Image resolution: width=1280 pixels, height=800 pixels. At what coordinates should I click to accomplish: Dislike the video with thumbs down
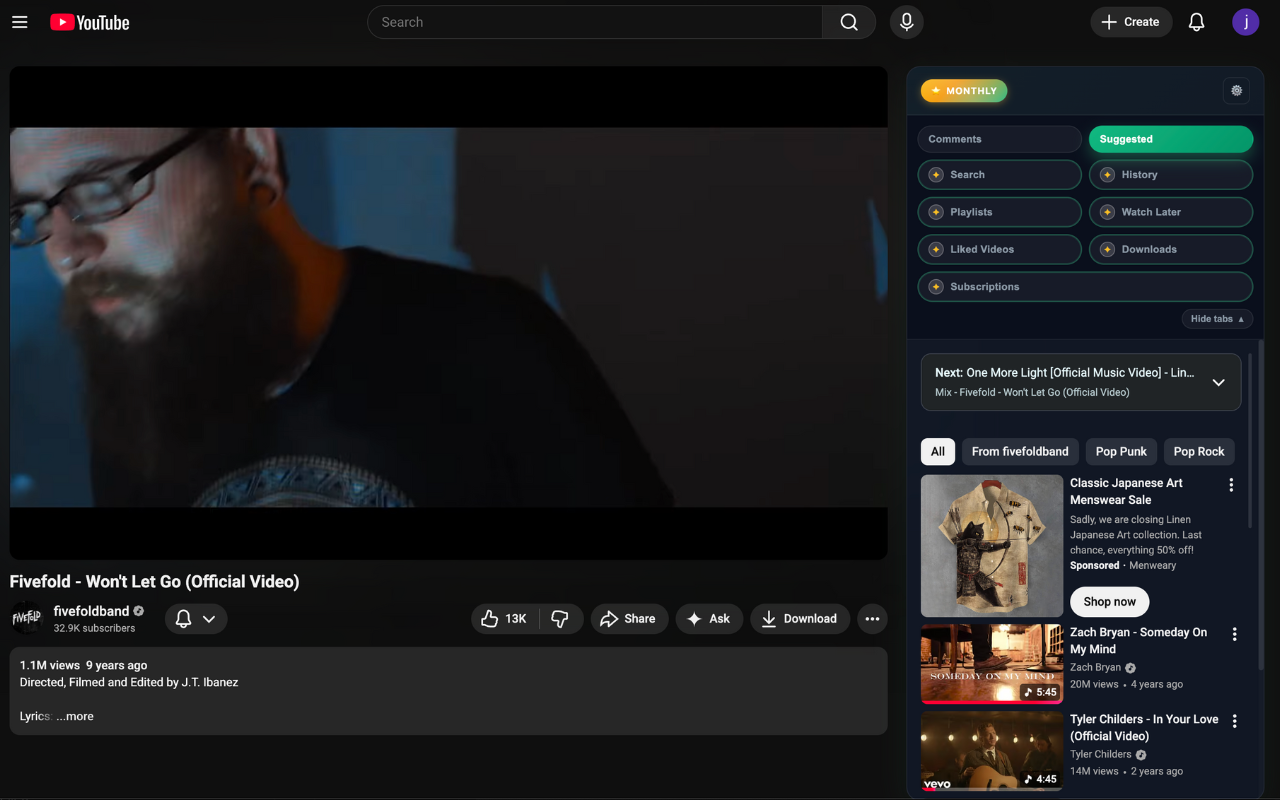coord(560,619)
